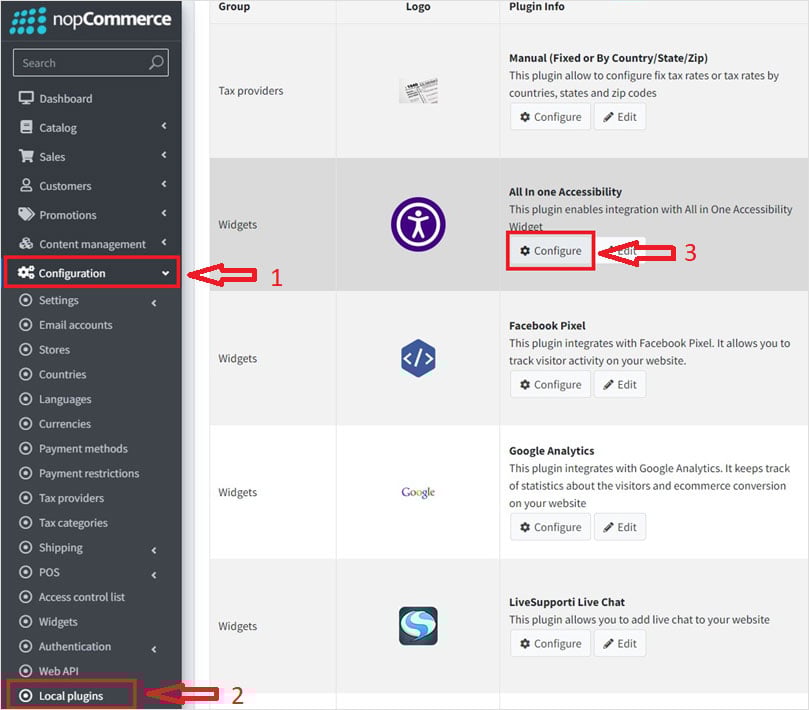This screenshot has width=809, height=710.
Task: Click the Group column header
Action: [234, 7]
